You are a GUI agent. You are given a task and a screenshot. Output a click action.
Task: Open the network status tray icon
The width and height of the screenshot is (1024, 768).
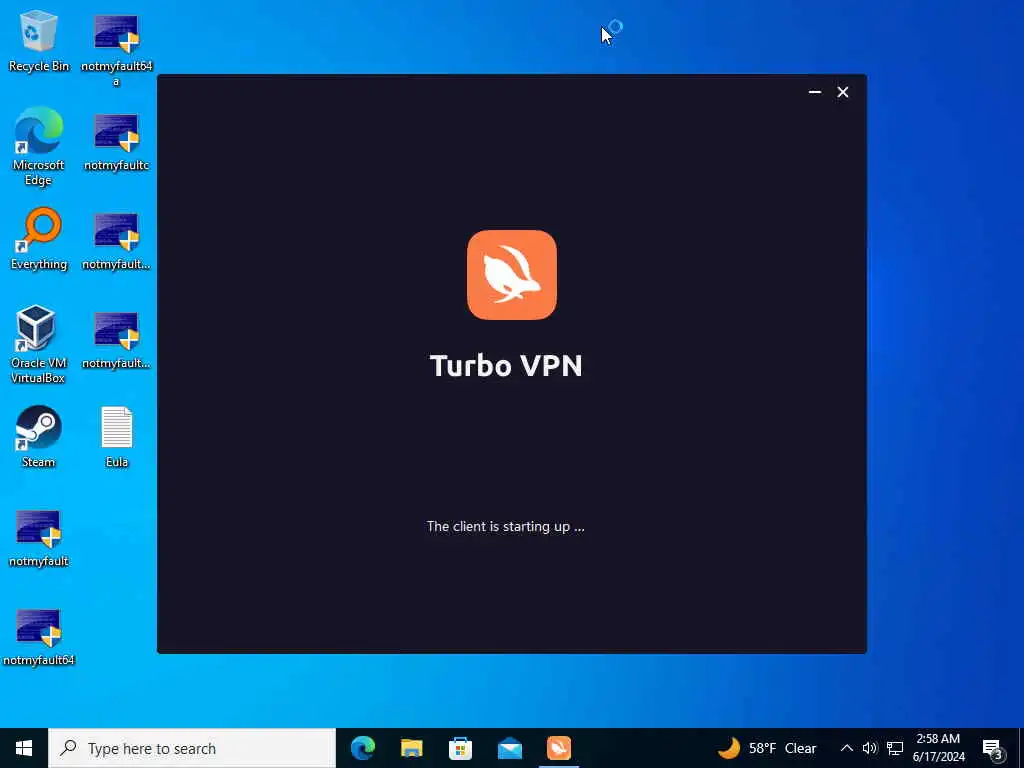pos(895,748)
